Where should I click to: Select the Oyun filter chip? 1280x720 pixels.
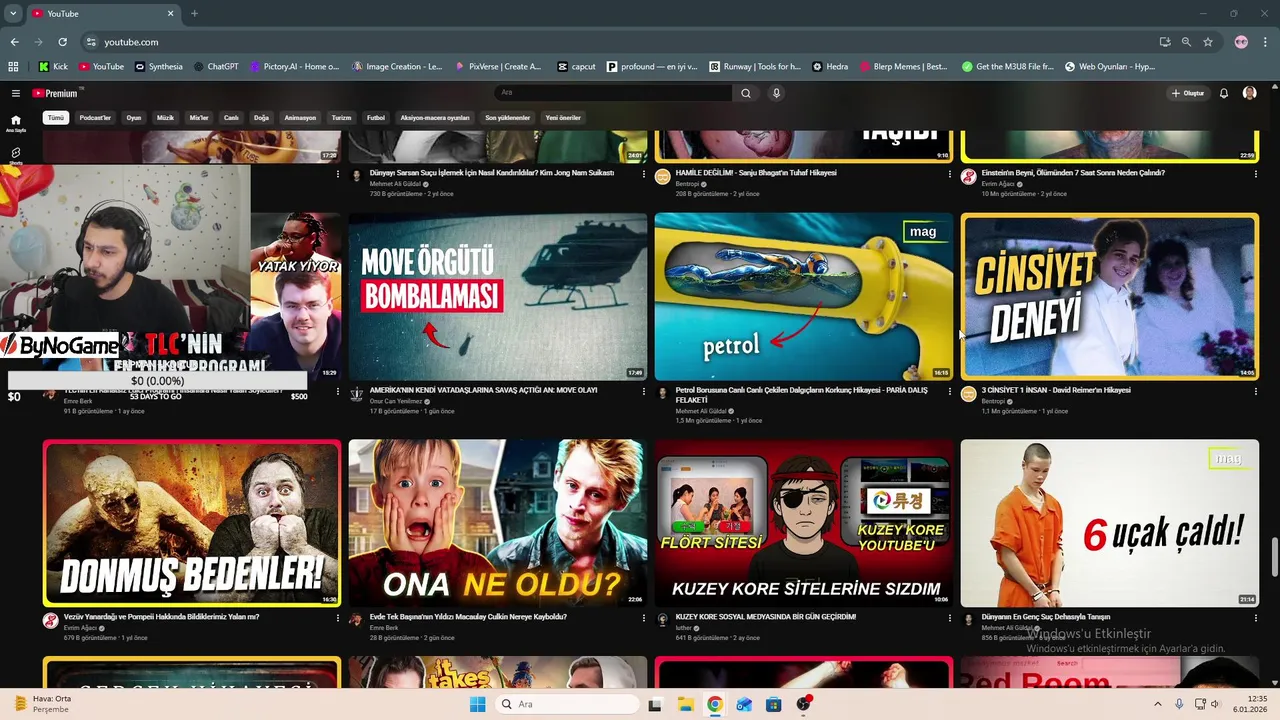[134, 118]
